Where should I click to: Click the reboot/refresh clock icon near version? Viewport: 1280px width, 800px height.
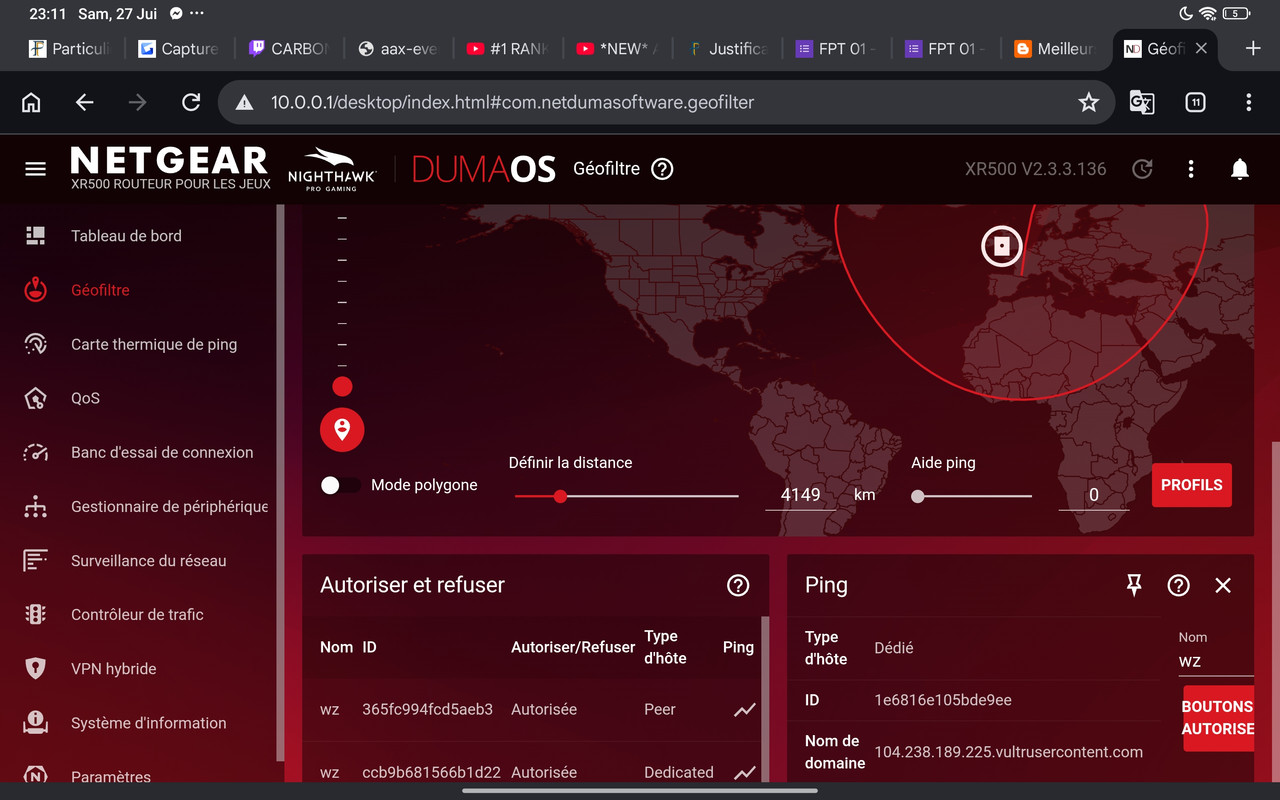pos(1142,169)
